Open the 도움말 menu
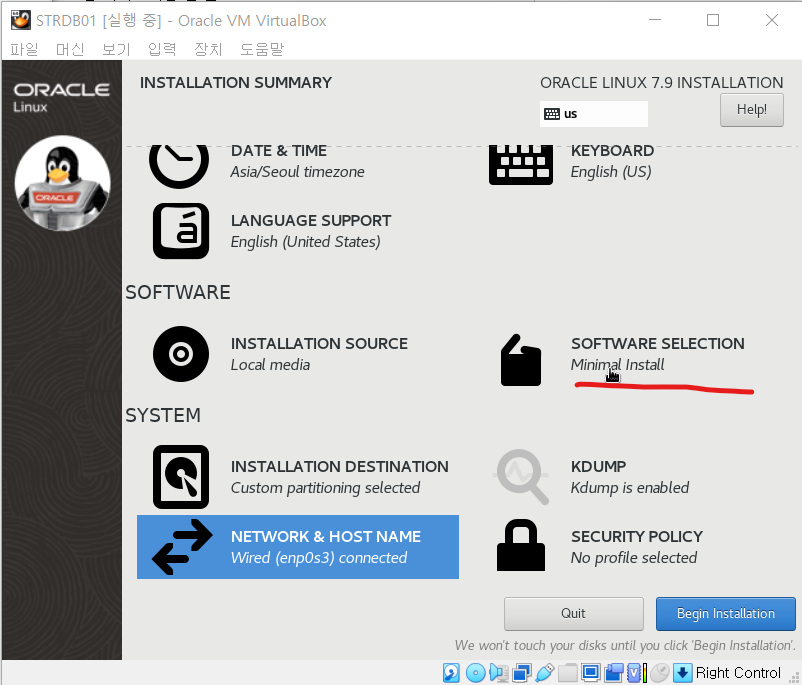 [x=262, y=49]
